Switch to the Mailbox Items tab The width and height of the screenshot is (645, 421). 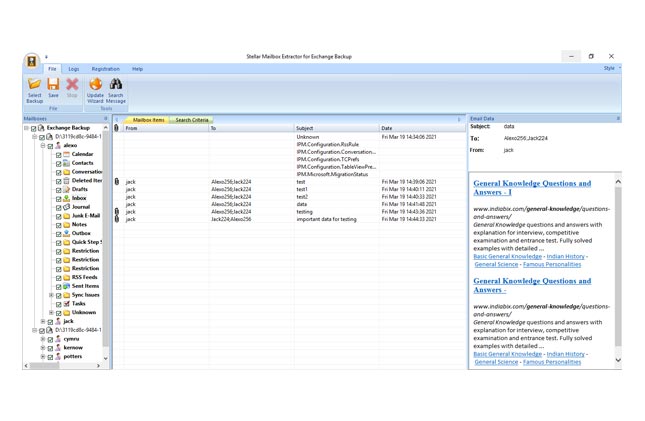click(x=148, y=120)
